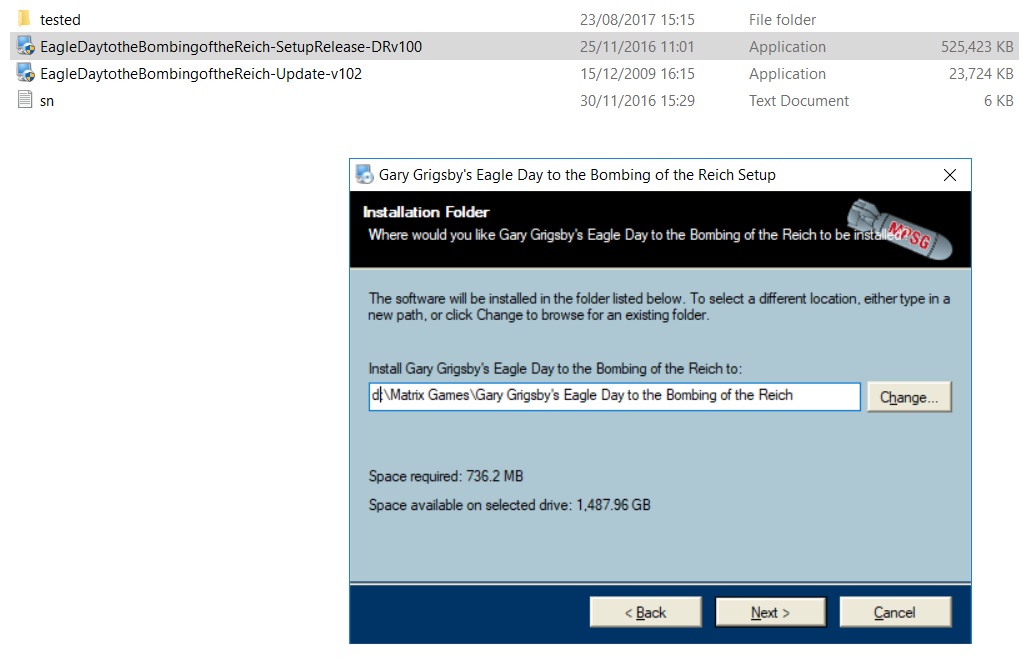Click the date 15/12/2009 16:15
The image size is (1029, 663).
tap(637, 74)
